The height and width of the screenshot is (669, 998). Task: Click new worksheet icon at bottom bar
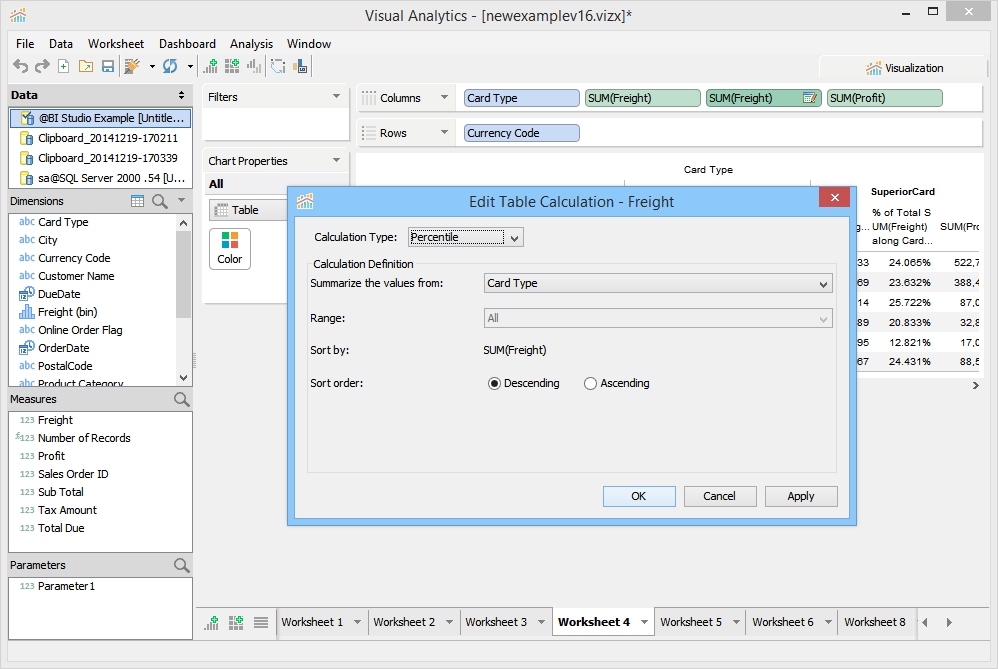click(x=211, y=622)
